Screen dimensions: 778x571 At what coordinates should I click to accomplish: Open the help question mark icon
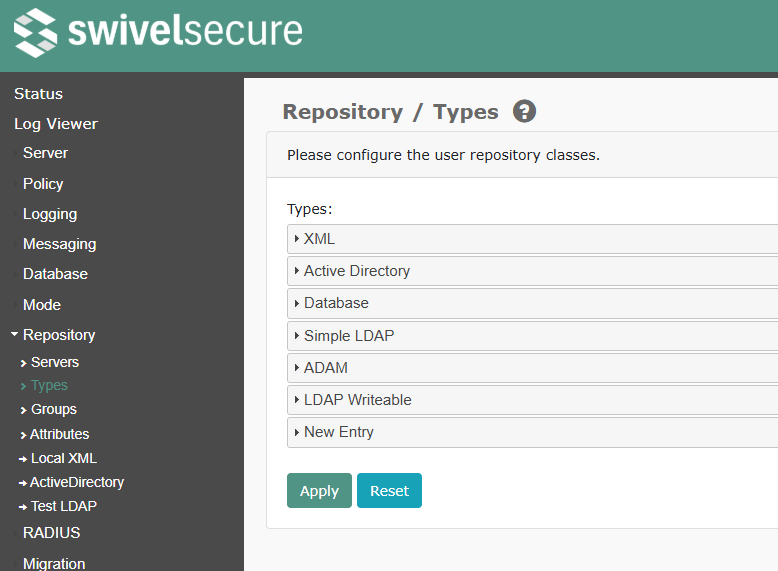[524, 111]
